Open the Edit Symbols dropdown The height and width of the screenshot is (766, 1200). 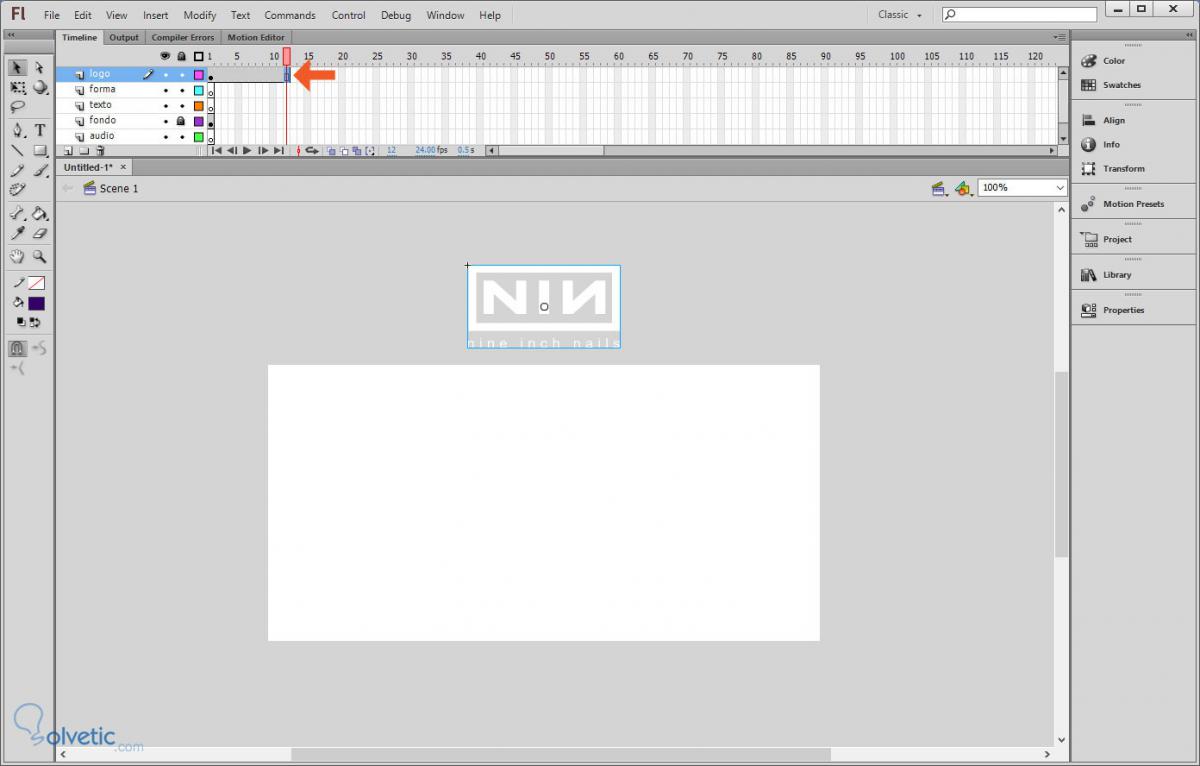[963, 188]
